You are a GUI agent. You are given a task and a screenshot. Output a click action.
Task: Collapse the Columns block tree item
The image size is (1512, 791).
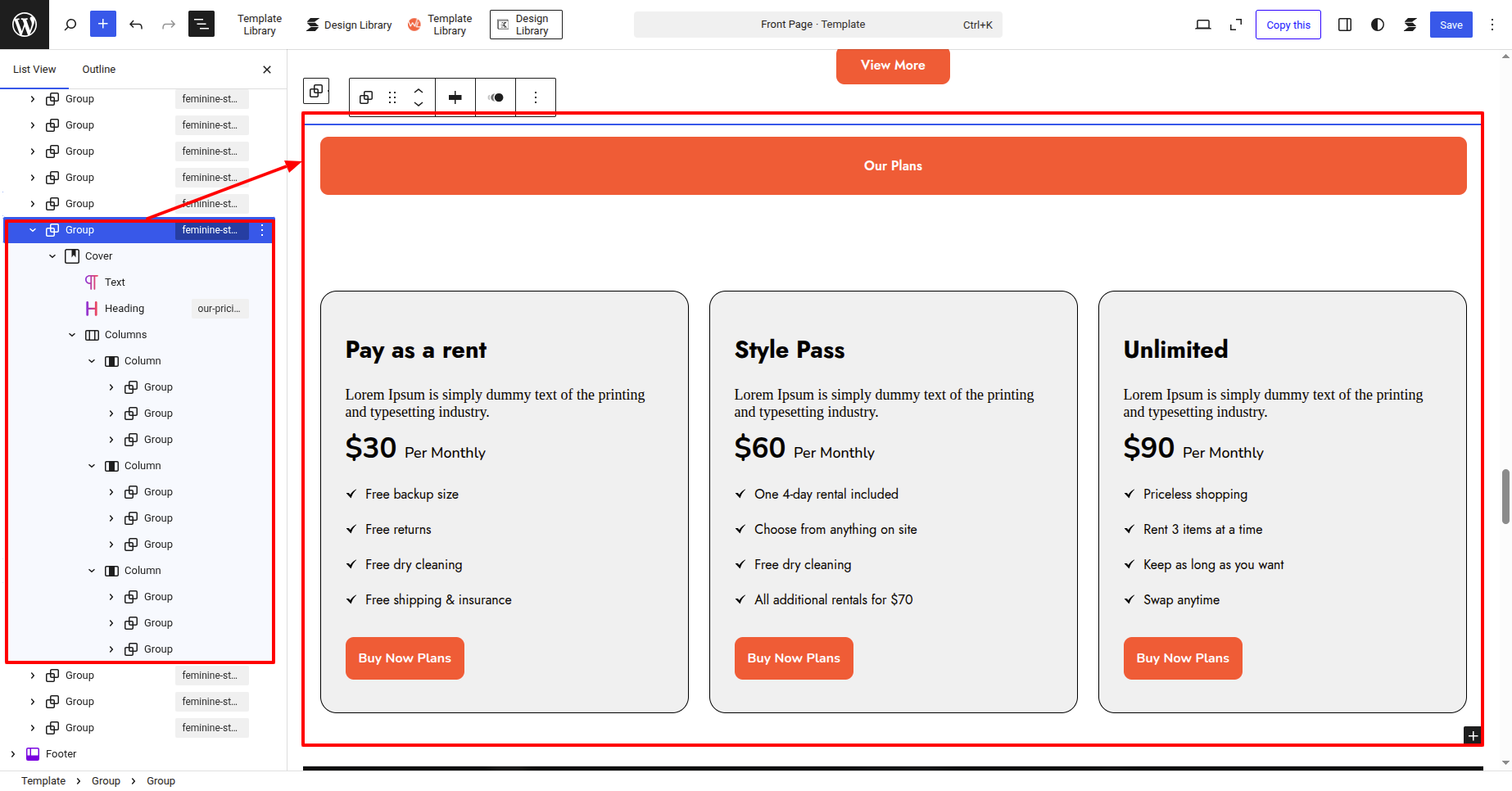(x=72, y=335)
